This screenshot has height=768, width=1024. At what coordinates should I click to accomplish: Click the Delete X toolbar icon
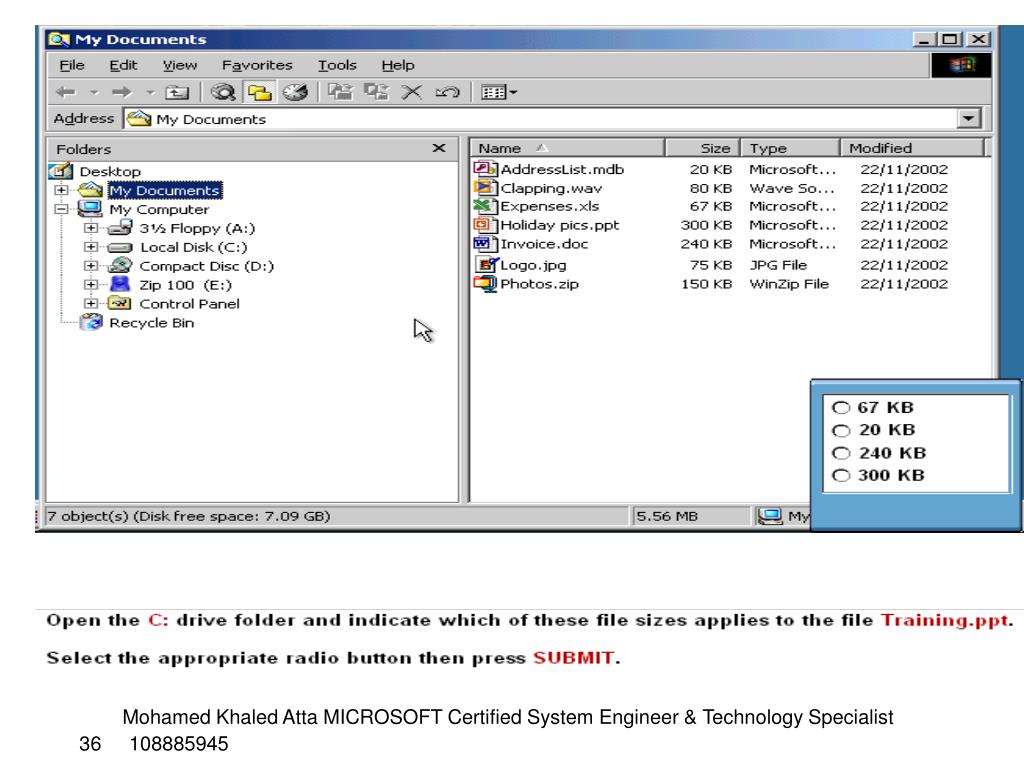pos(411,92)
